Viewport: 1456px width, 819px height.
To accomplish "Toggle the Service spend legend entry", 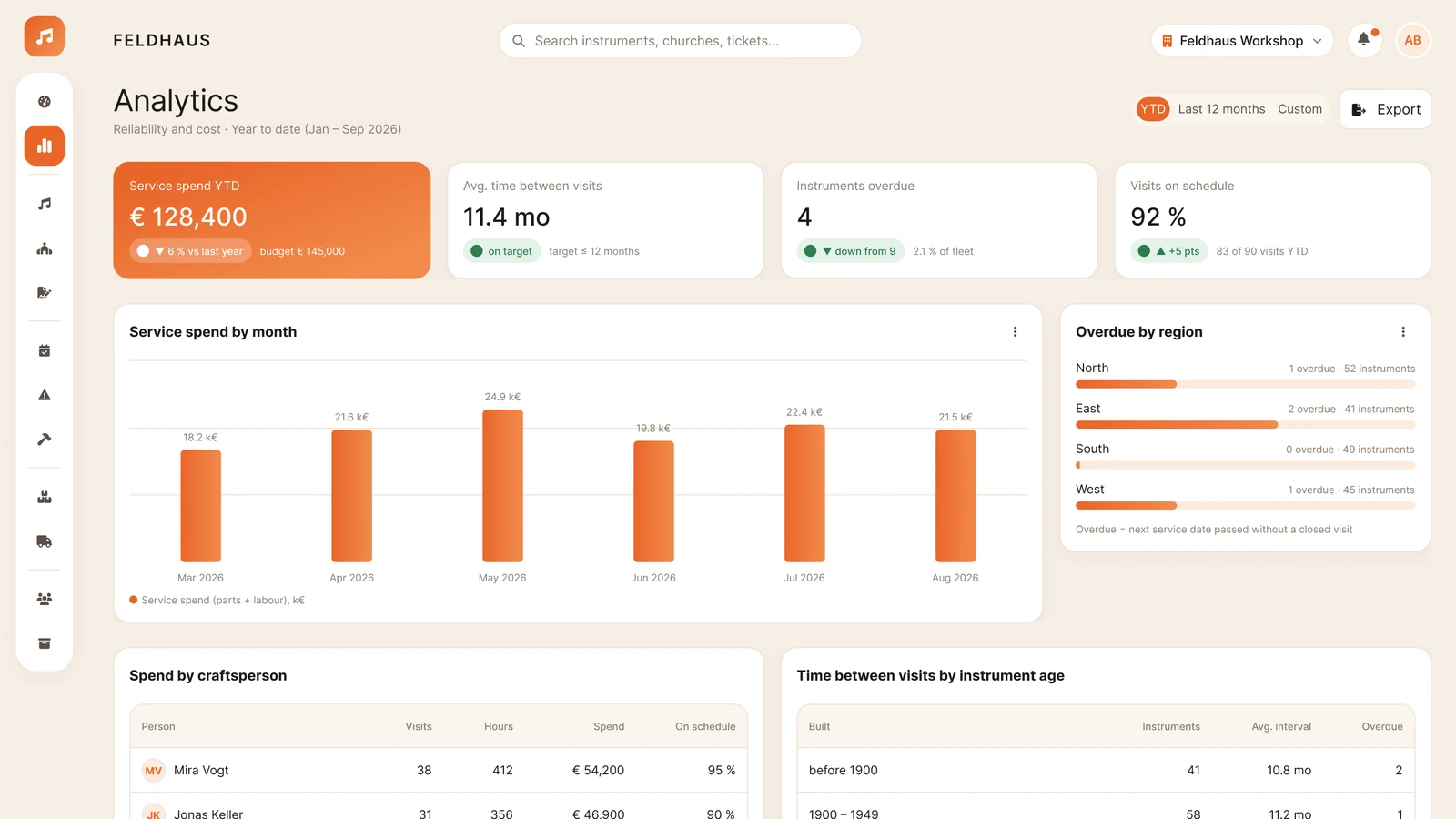I will pyautogui.click(x=217, y=601).
